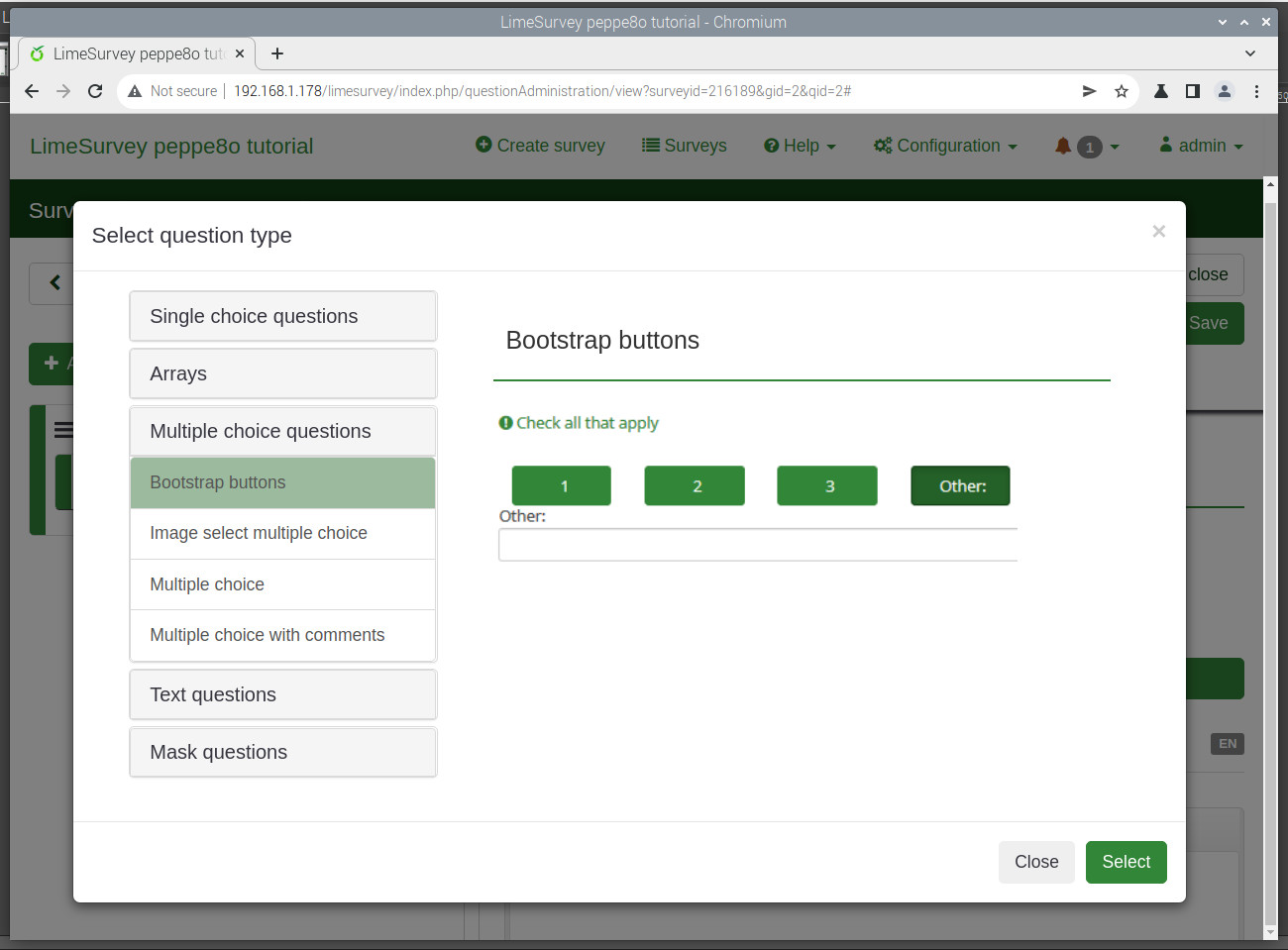Open the Help dropdown menu
The image size is (1288, 950).
[800, 146]
